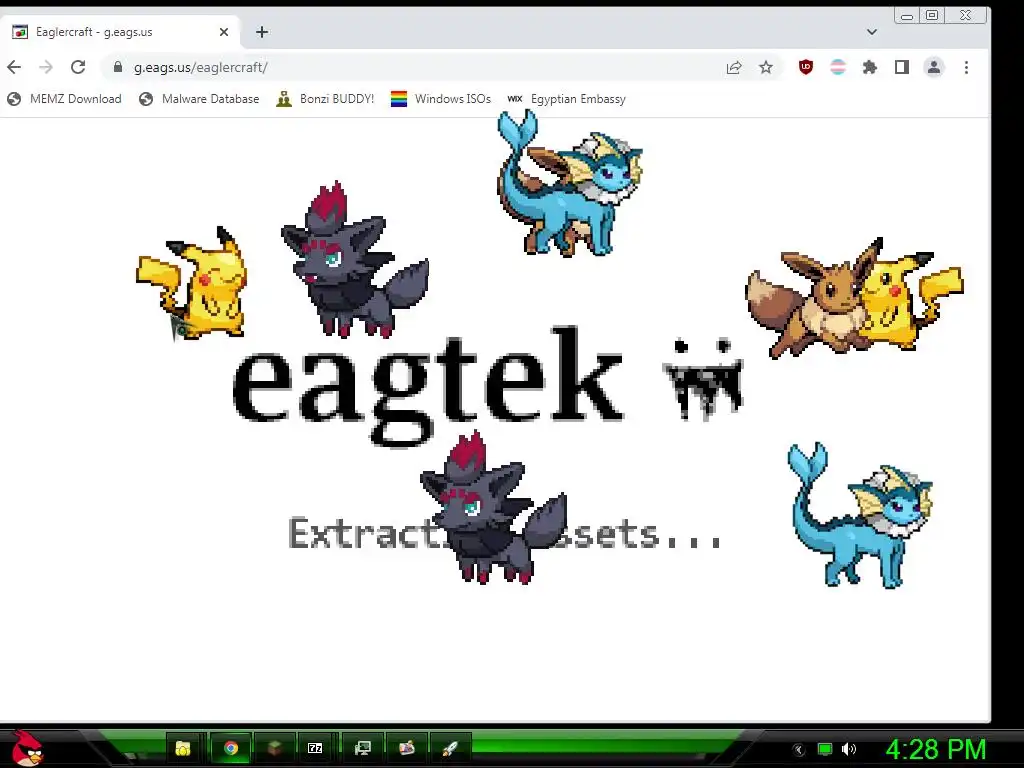
Task: Open the file explorer folder taskbar icon
Action: point(184,748)
